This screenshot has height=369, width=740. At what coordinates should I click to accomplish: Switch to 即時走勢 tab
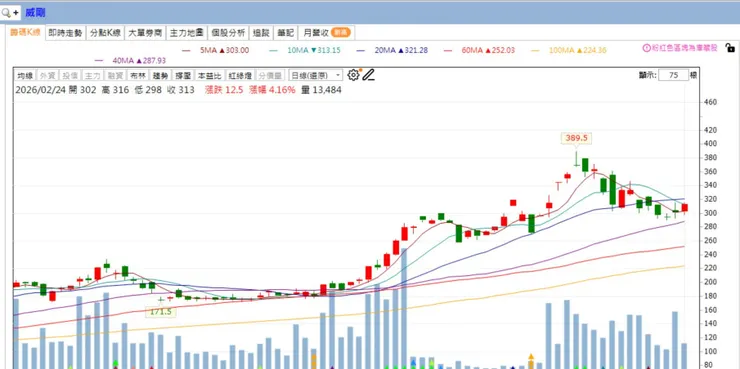pyautogui.click(x=65, y=33)
